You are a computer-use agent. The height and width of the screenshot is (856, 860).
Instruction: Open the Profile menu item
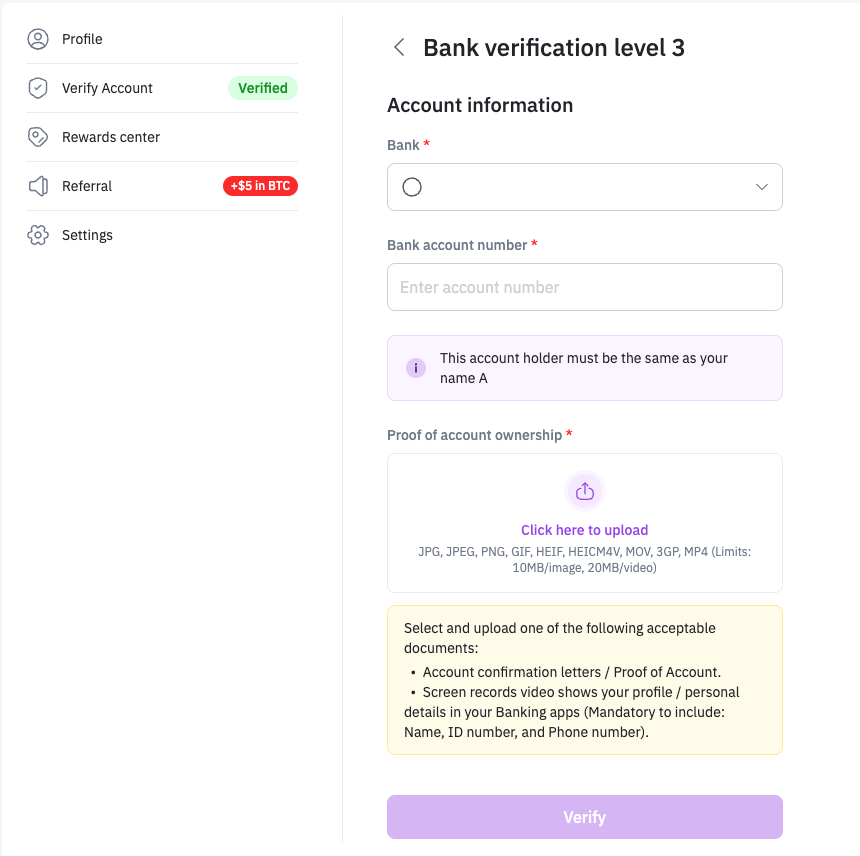click(82, 39)
